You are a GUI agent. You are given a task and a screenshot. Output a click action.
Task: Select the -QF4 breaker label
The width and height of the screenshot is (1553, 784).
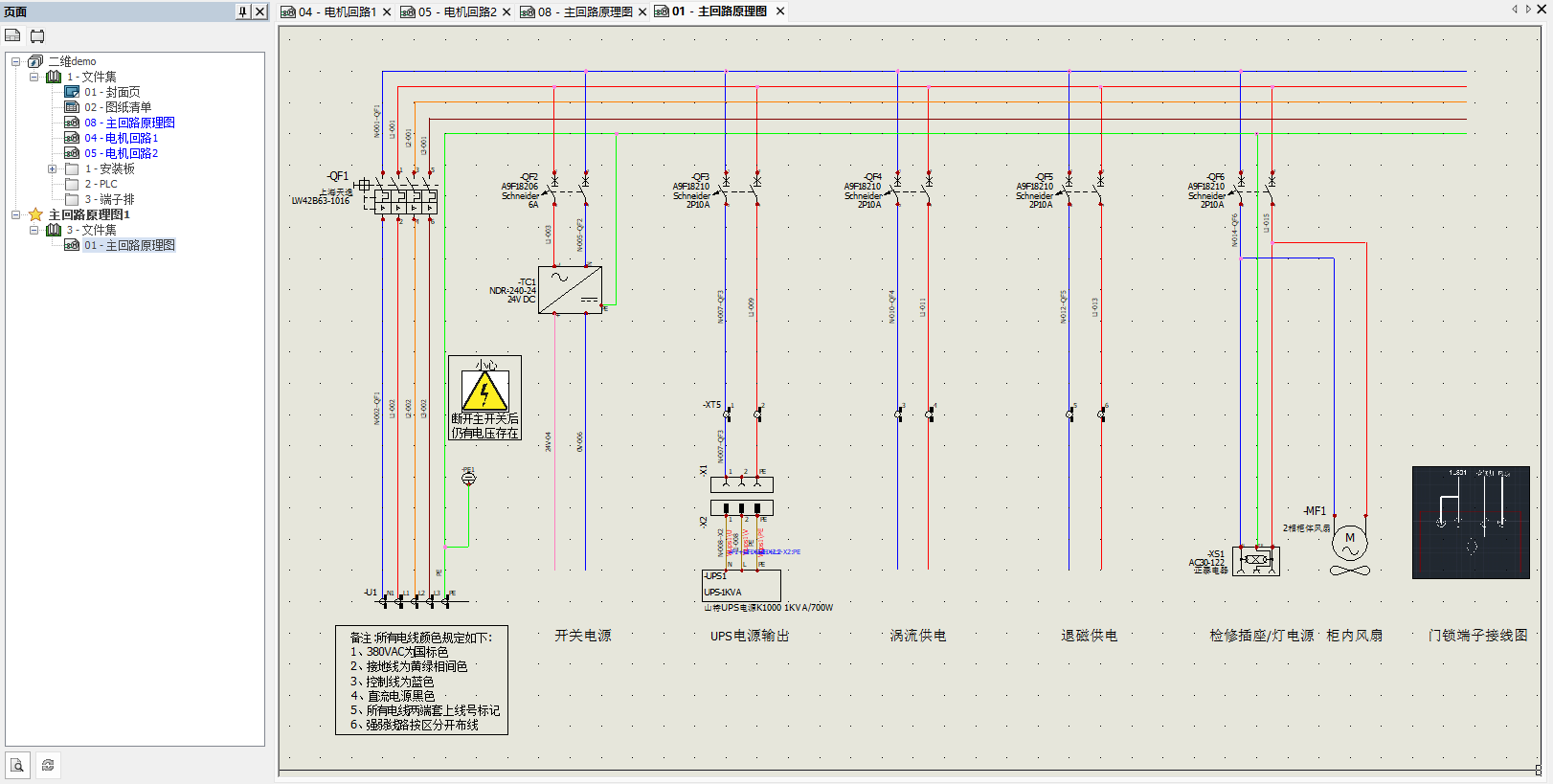pyautogui.click(x=872, y=177)
